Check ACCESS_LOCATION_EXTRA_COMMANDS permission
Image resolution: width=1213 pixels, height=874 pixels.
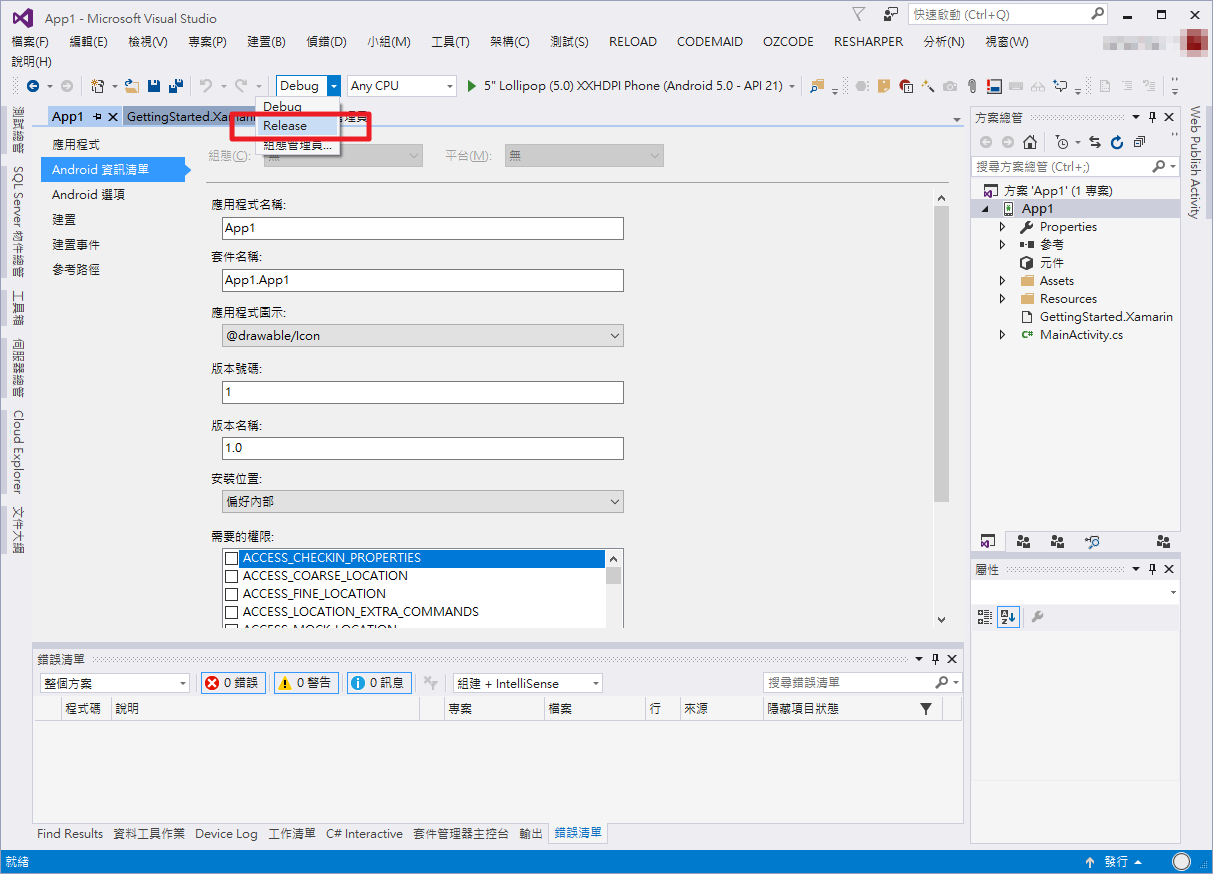(232, 612)
